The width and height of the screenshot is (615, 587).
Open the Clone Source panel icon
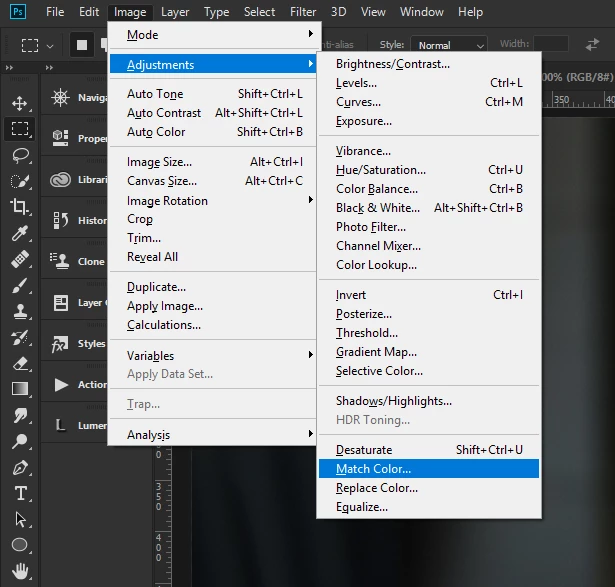[60, 261]
